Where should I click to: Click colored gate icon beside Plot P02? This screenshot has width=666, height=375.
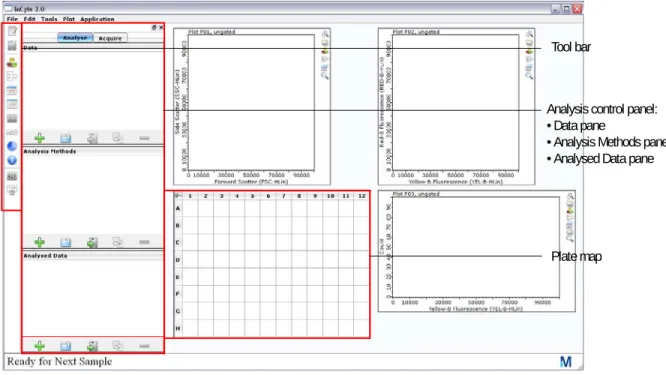click(529, 51)
